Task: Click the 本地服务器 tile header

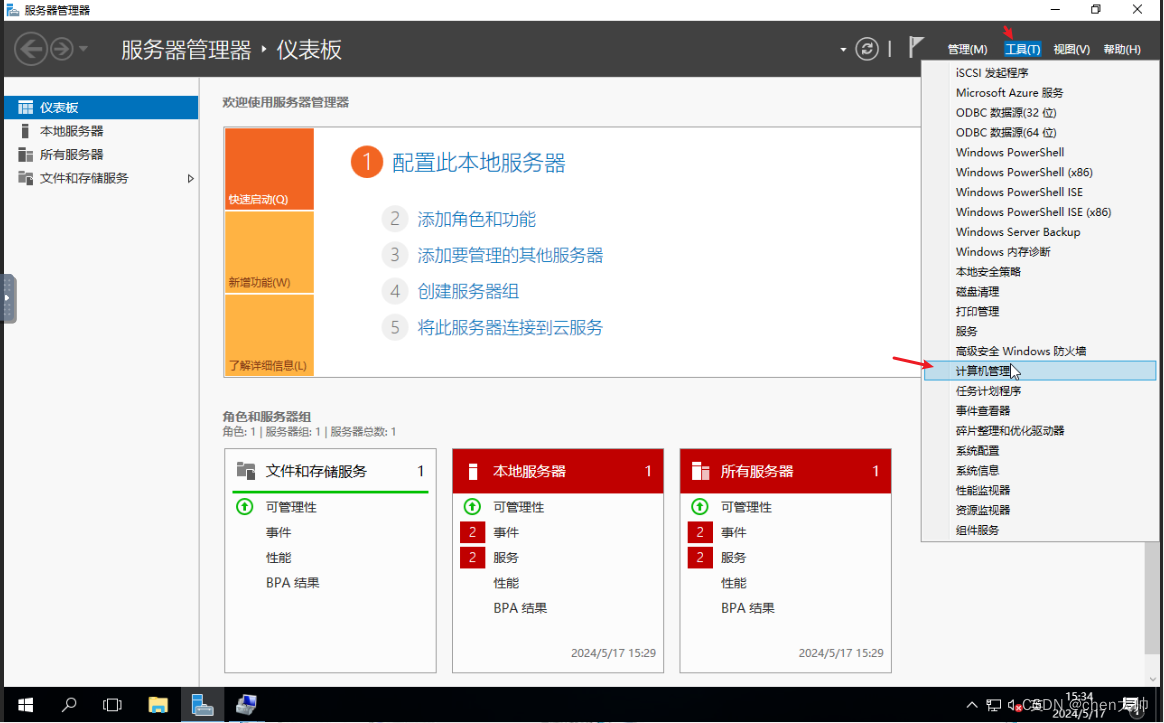Action: (558, 471)
